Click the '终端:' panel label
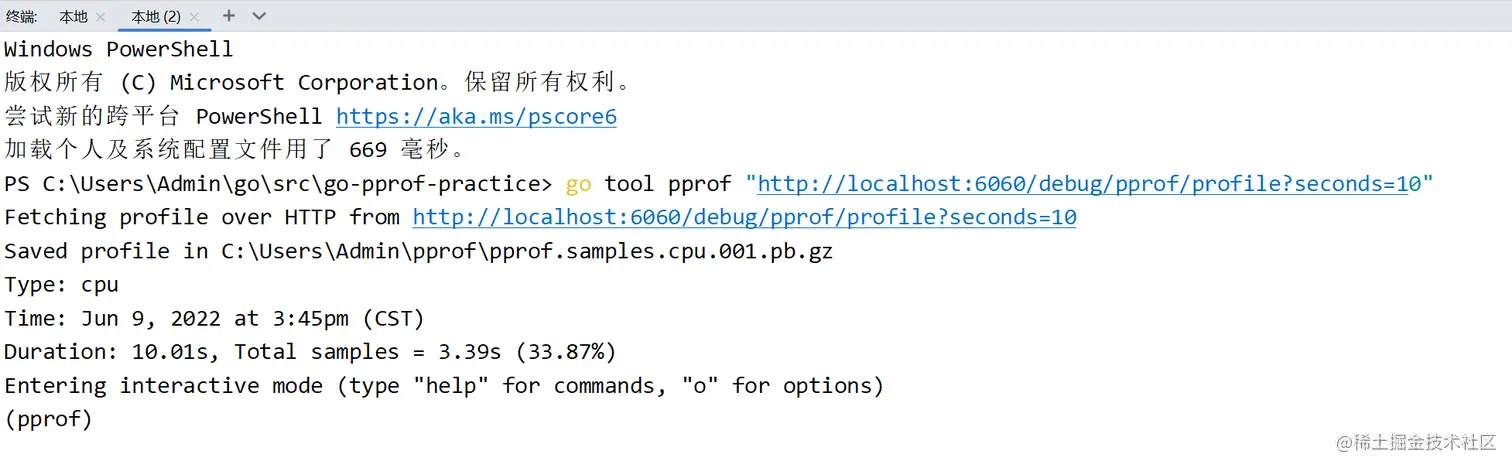Viewport: 1512px width, 468px height. [22, 16]
